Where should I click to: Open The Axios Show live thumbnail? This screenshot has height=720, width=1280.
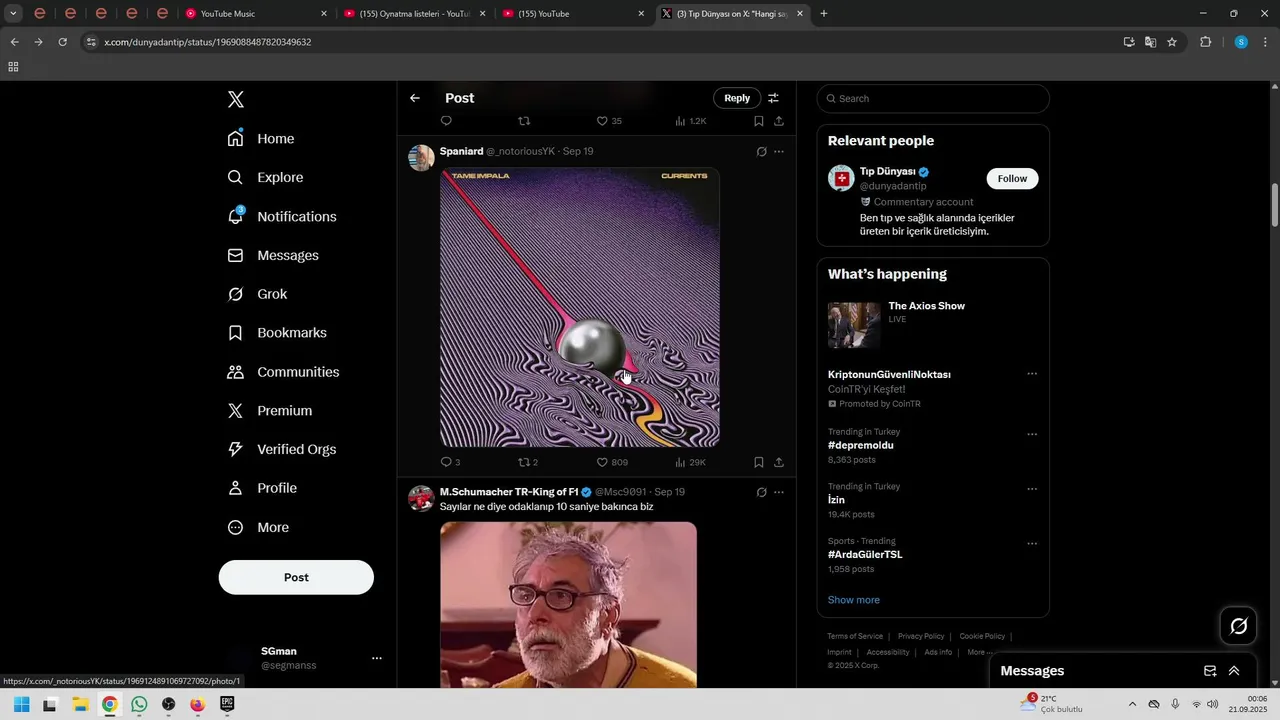coord(854,326)
